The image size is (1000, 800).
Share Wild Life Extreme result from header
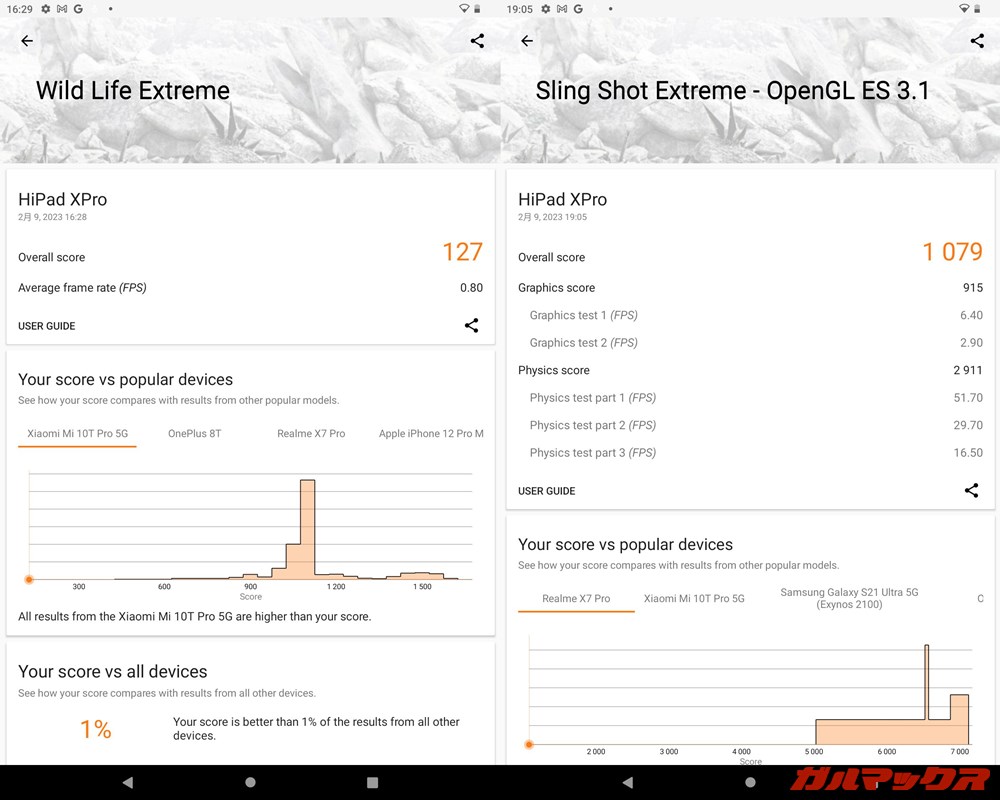point(477,41)
